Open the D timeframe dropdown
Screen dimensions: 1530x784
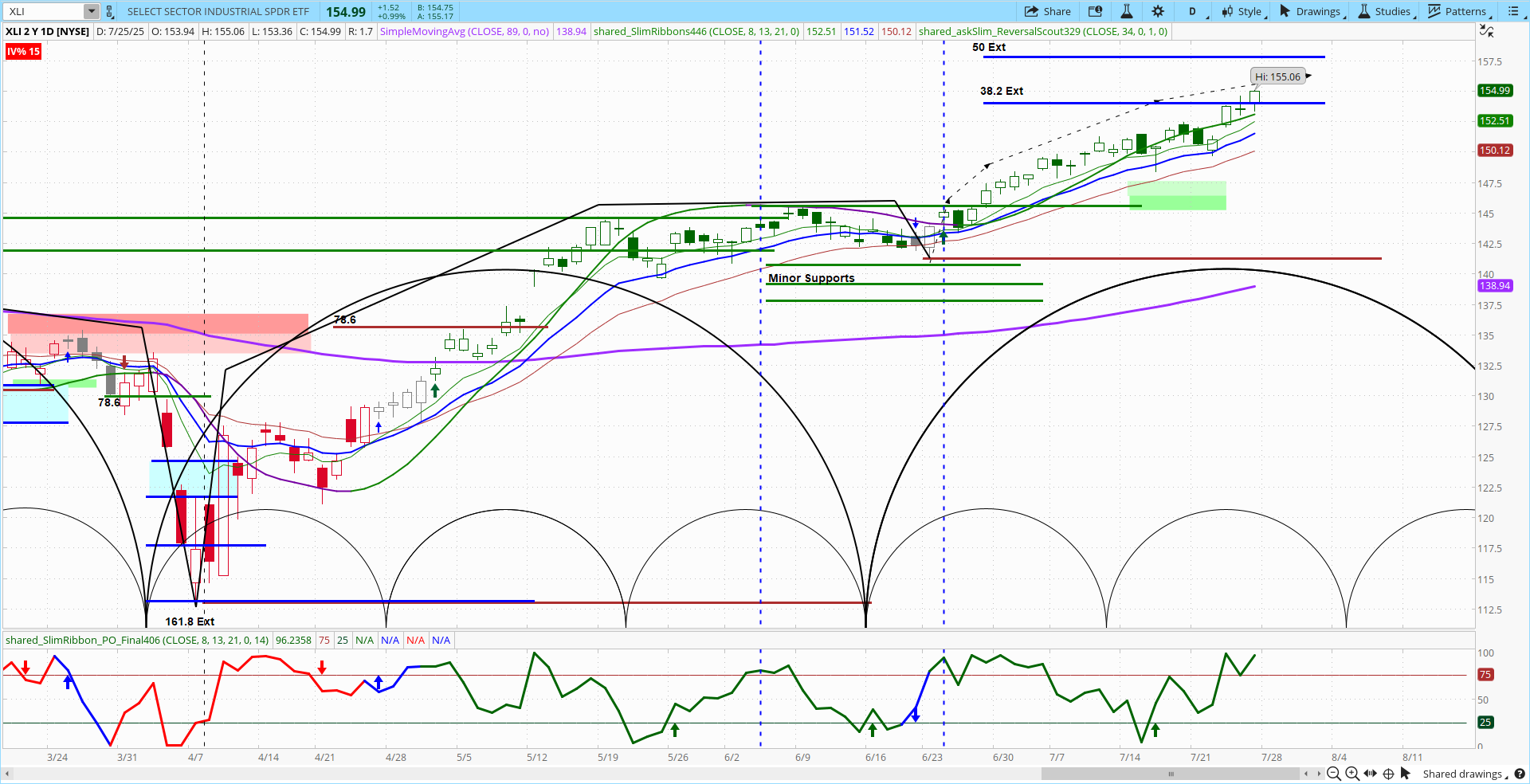tap(1193, 11)
